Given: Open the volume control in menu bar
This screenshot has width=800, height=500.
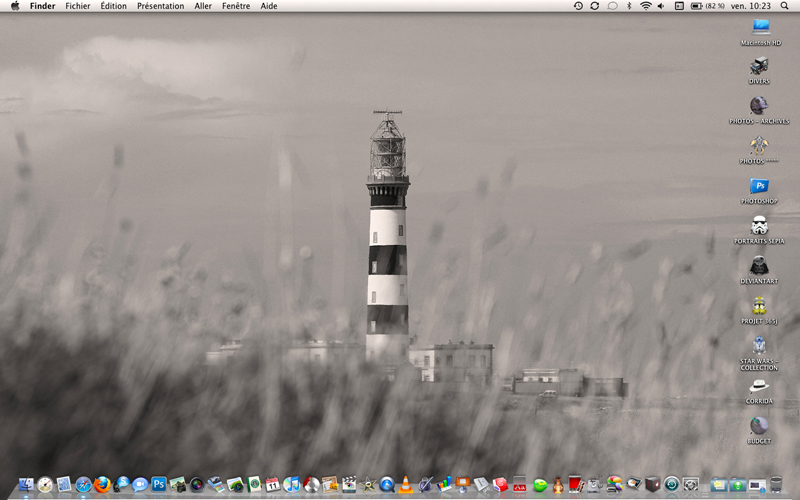Looking at the screenshot, I should point(661,6).
